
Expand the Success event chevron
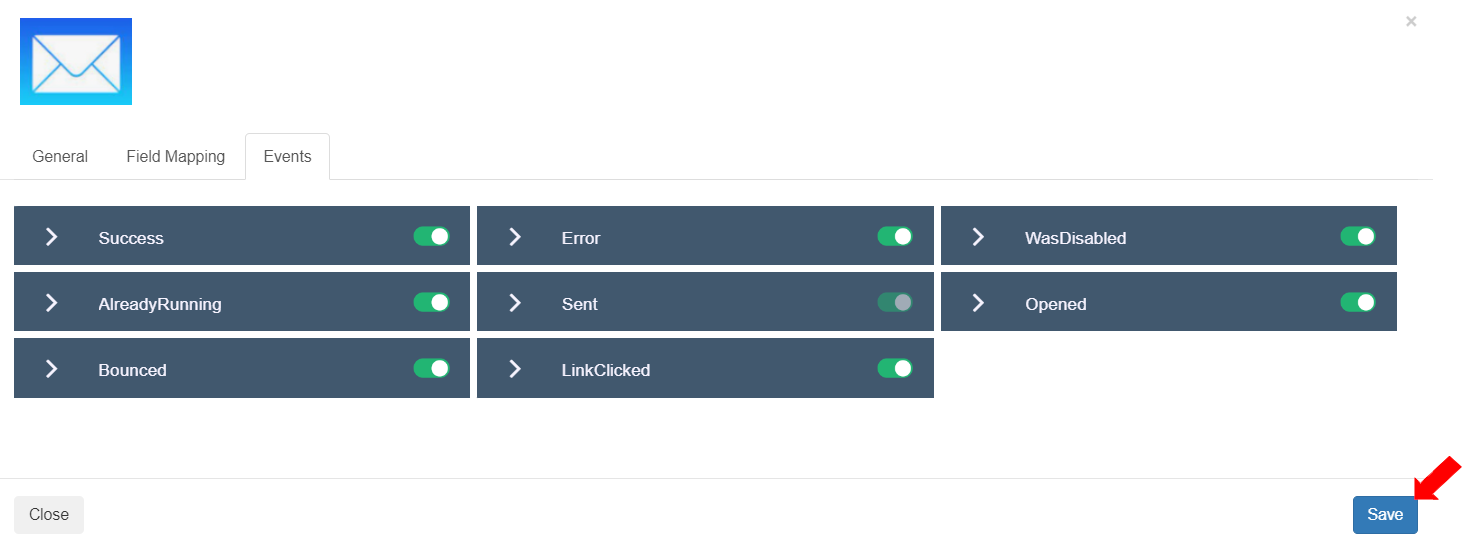52,237
